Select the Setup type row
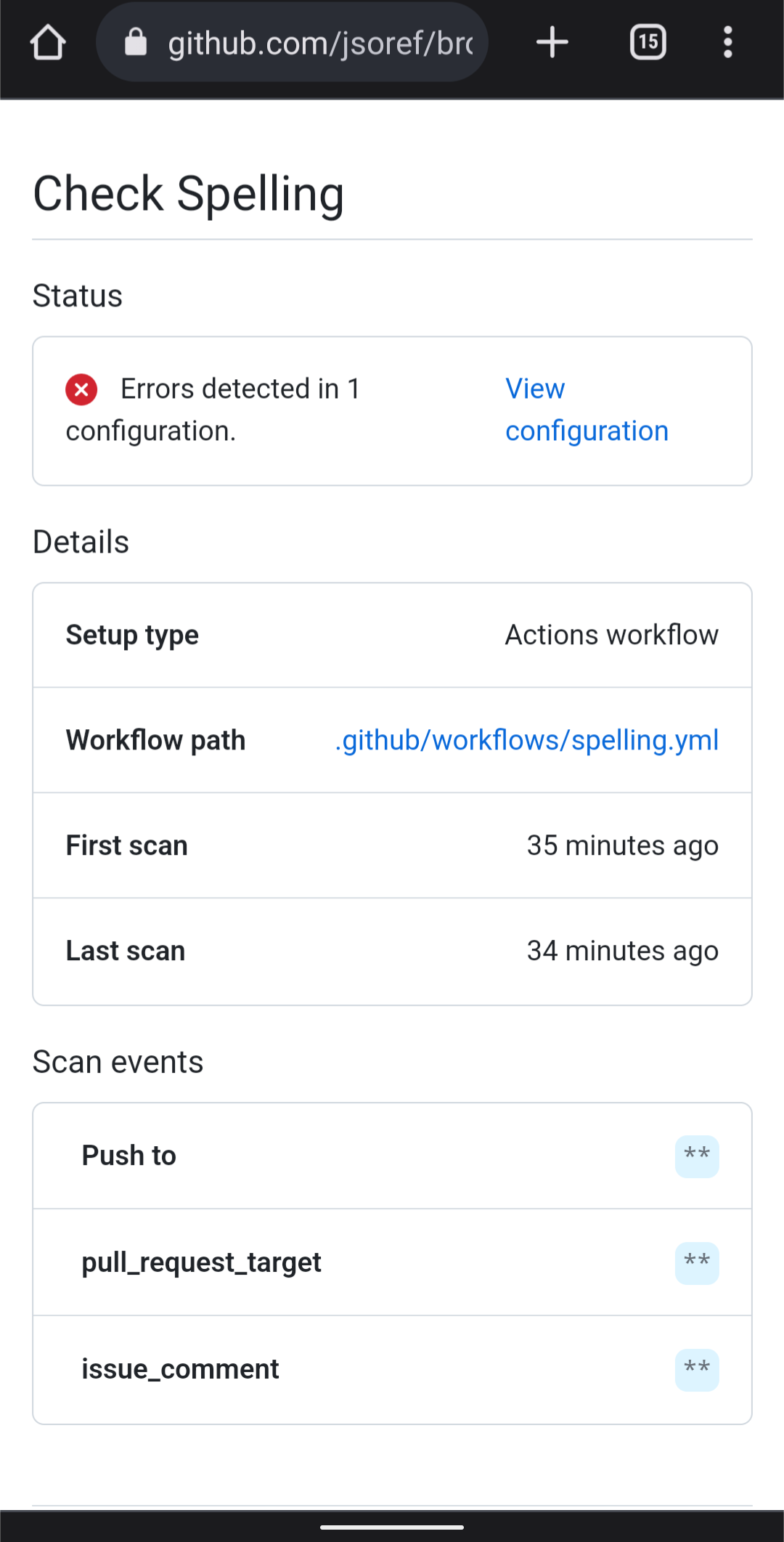 (392, 634)
